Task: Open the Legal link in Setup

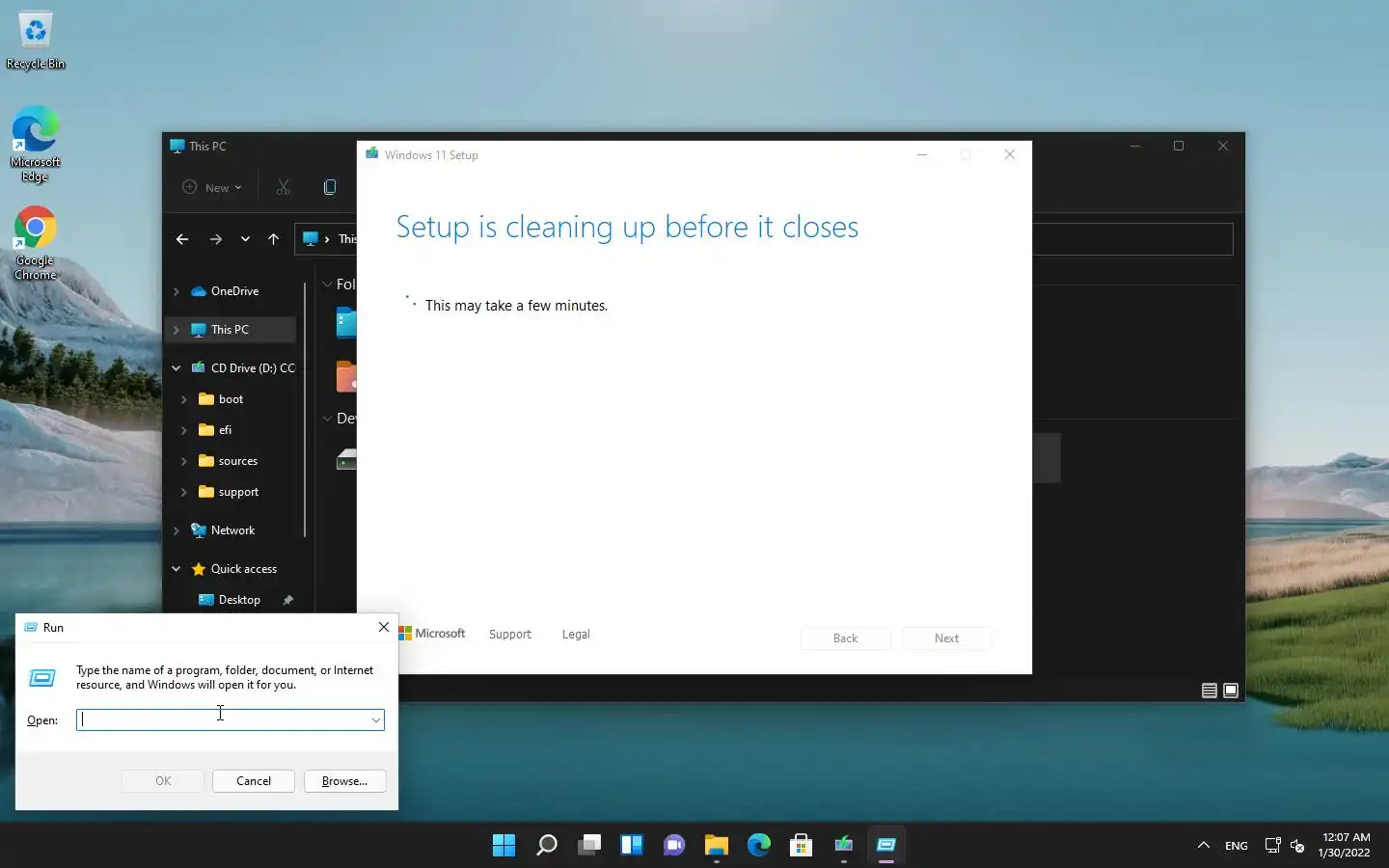Action: click(x=576, y=635)
